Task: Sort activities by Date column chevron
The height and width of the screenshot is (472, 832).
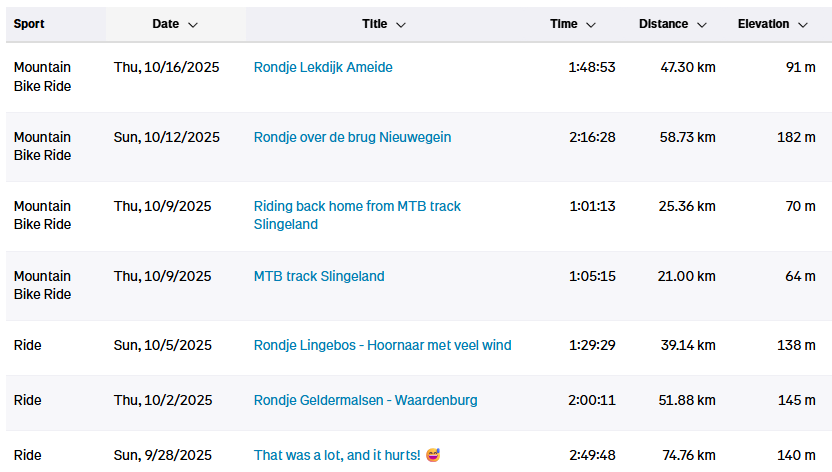Action: click(193, 24)
